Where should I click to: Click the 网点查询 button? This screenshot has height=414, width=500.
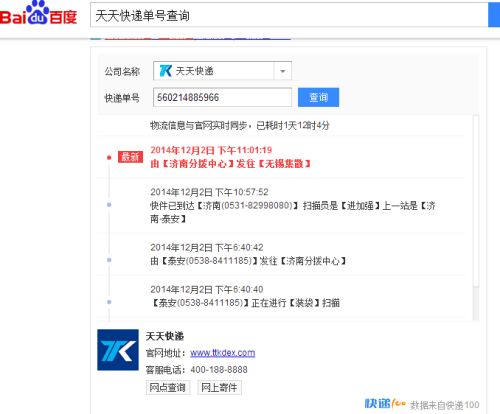[168, 387]
